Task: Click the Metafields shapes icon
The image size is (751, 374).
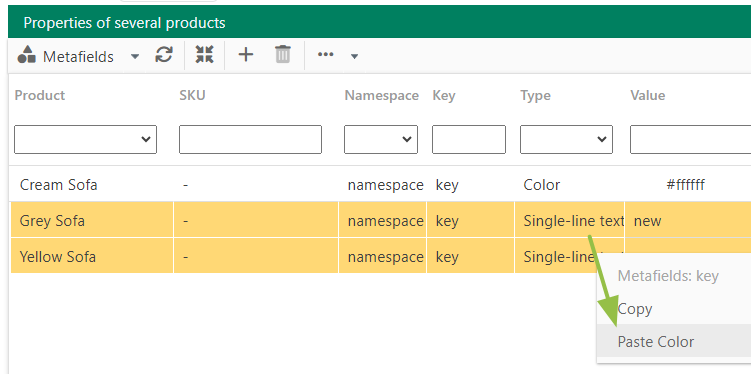Action: (x=26, y=55)
